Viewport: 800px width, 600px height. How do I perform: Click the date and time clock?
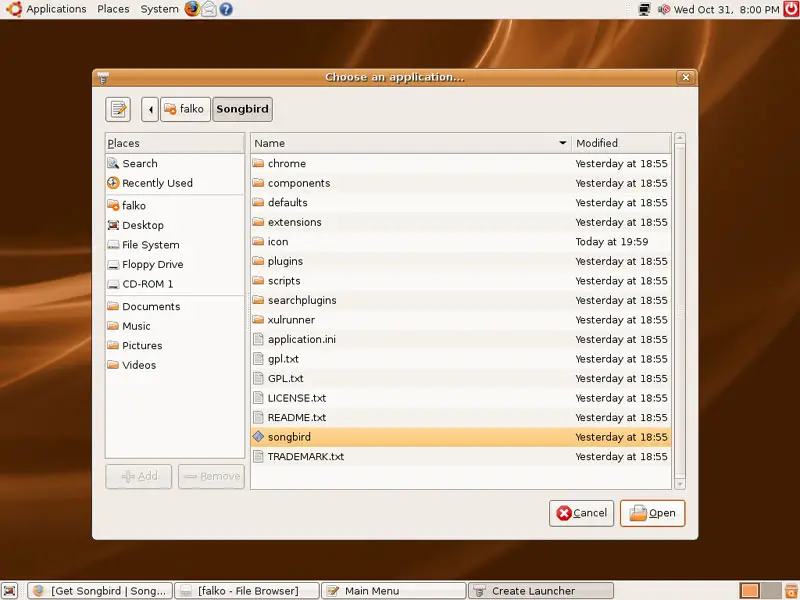click(727, 9)
